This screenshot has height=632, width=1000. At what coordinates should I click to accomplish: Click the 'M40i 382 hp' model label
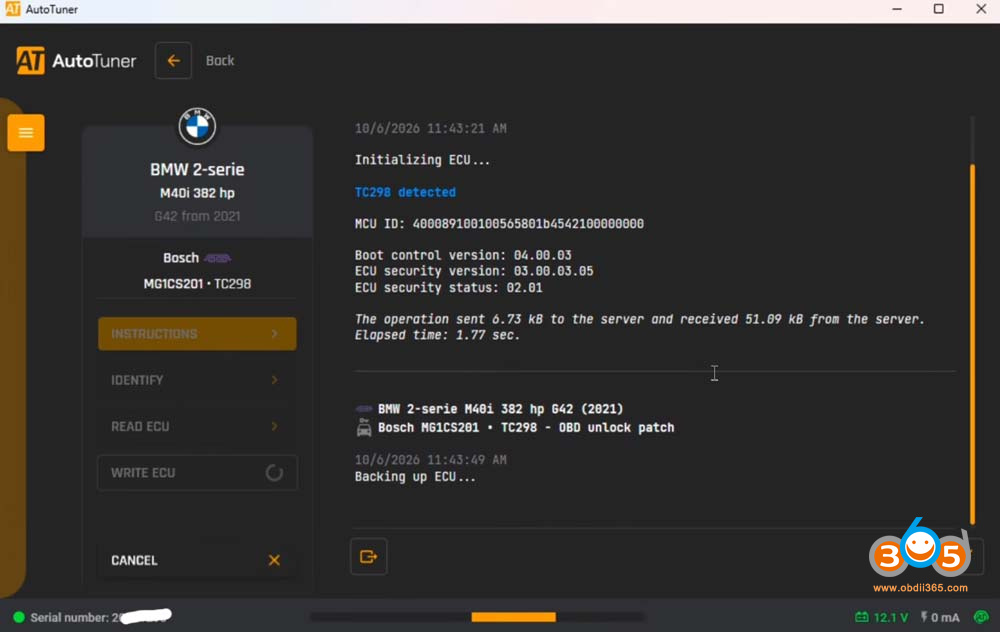click(x=197, y=193)
